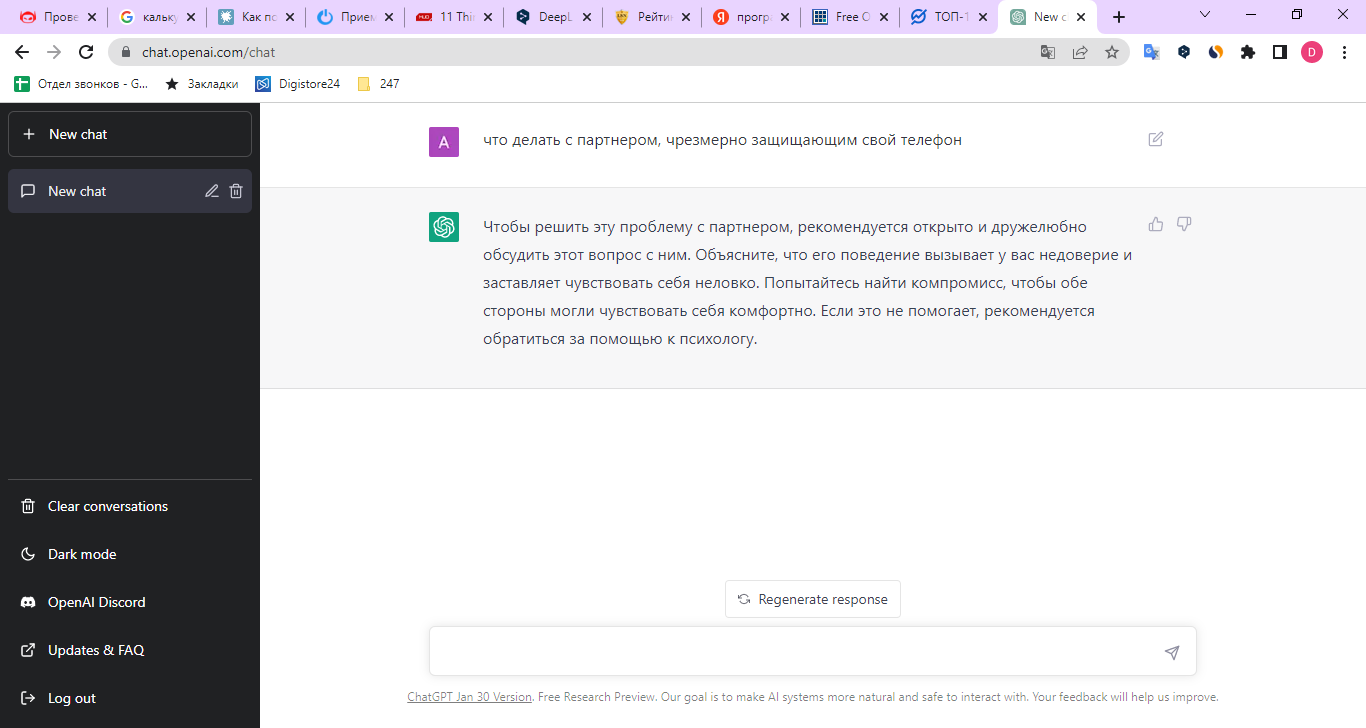Send the message with the paper plane icon
The width and height of the screenshot is (1366, 728).
point(1170,651)
